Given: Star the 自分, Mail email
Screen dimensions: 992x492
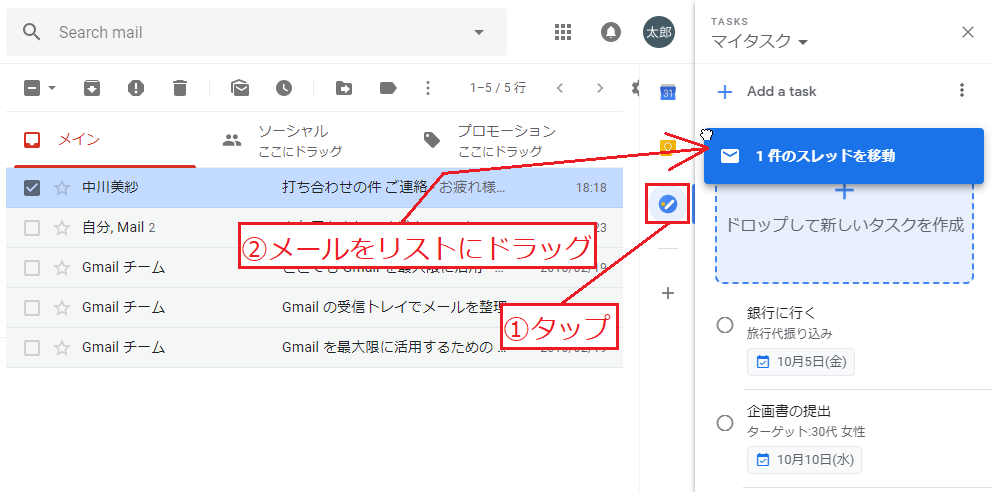Looking at the screenshot, I should [61, 228].
